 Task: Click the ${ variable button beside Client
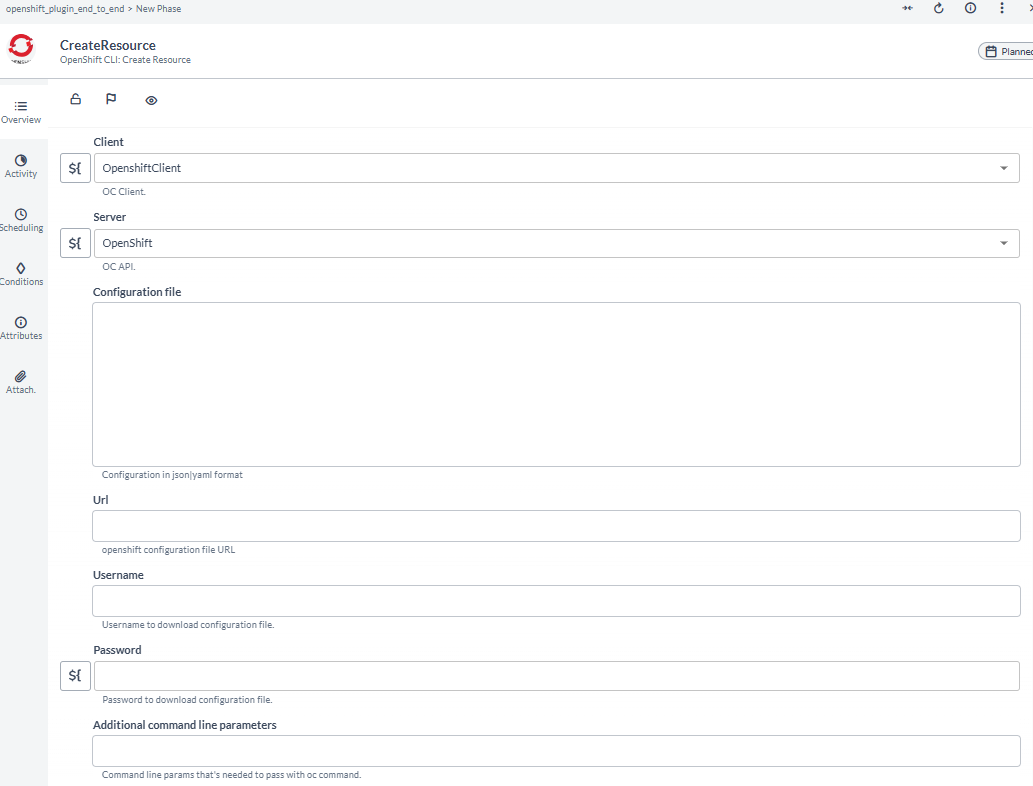(75, 168)
